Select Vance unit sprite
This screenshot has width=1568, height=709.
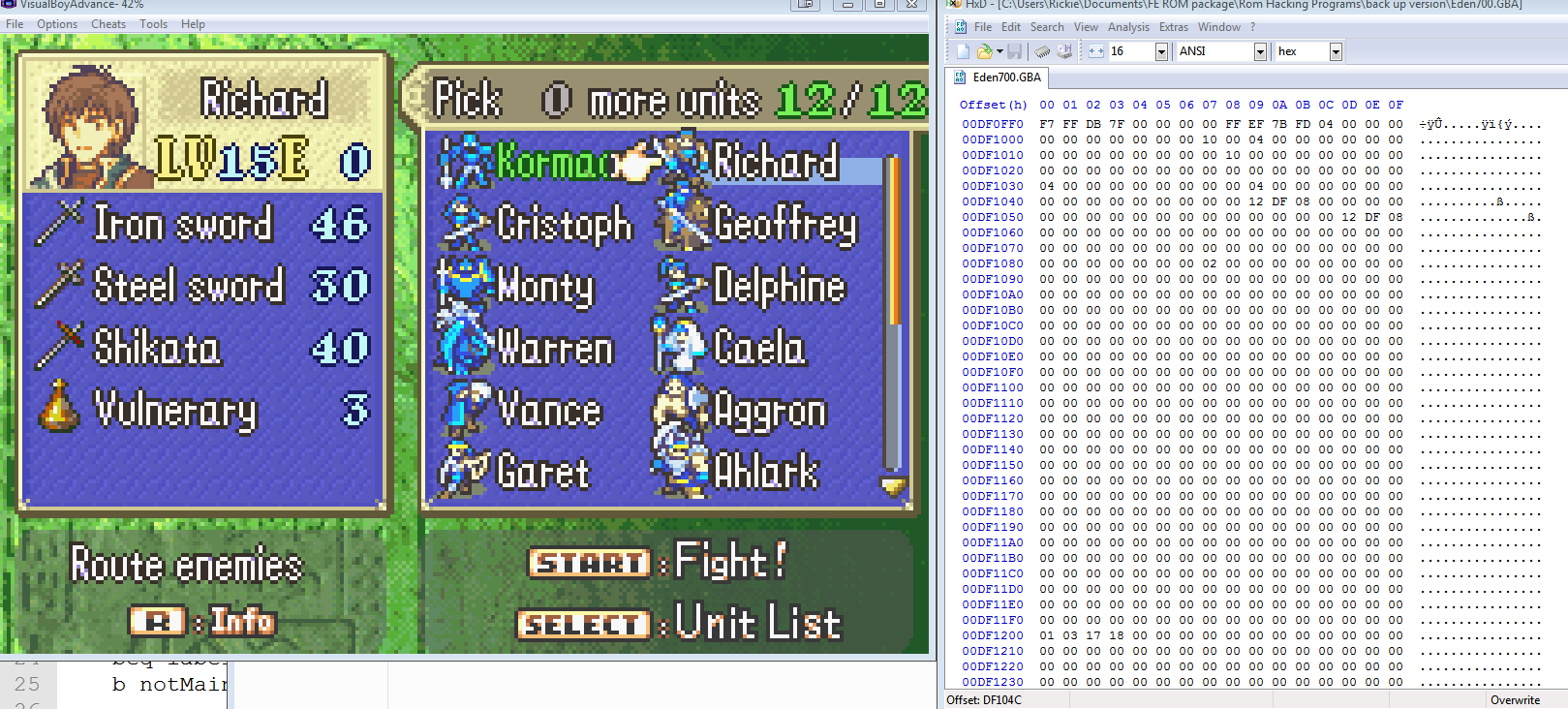pos(467,409)
